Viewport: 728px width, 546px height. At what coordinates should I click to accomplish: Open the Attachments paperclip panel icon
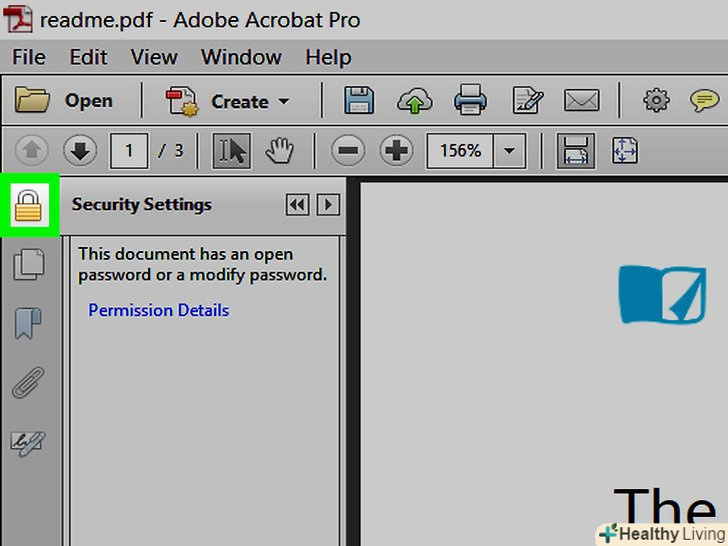29,383
